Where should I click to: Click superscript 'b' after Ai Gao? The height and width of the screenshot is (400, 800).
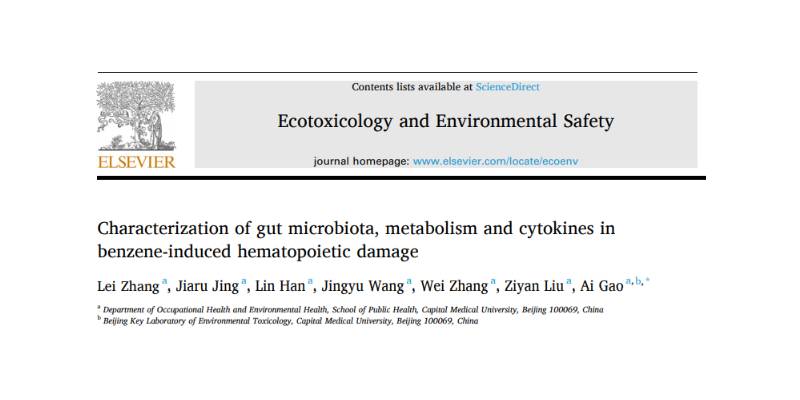click(640, 281)
